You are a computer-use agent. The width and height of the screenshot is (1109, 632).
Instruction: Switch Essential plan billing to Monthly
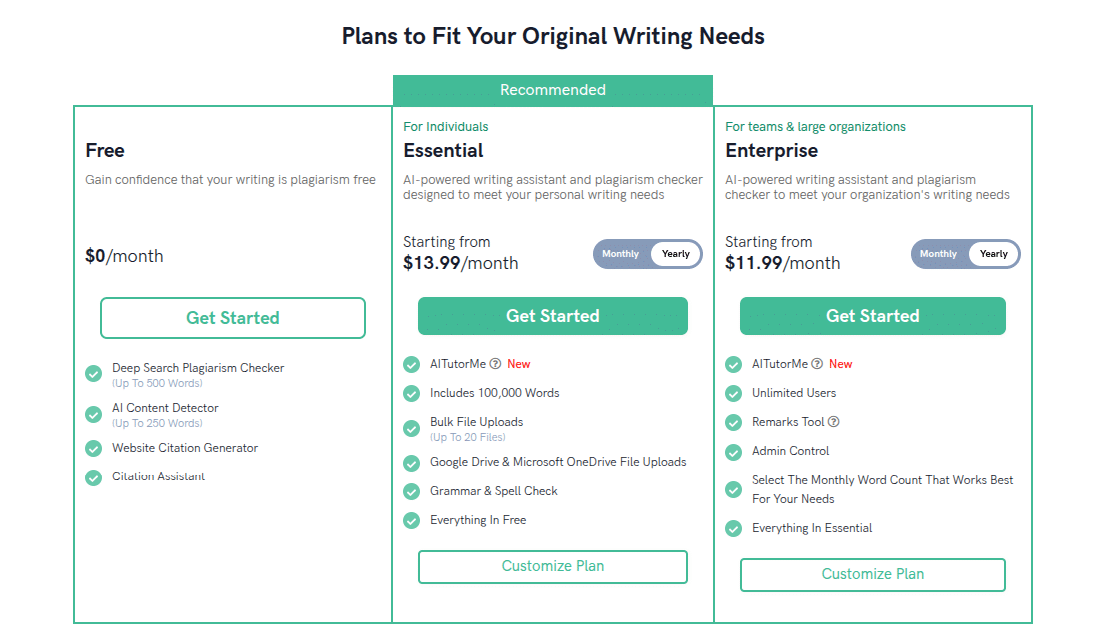click(x=620, y=254)
